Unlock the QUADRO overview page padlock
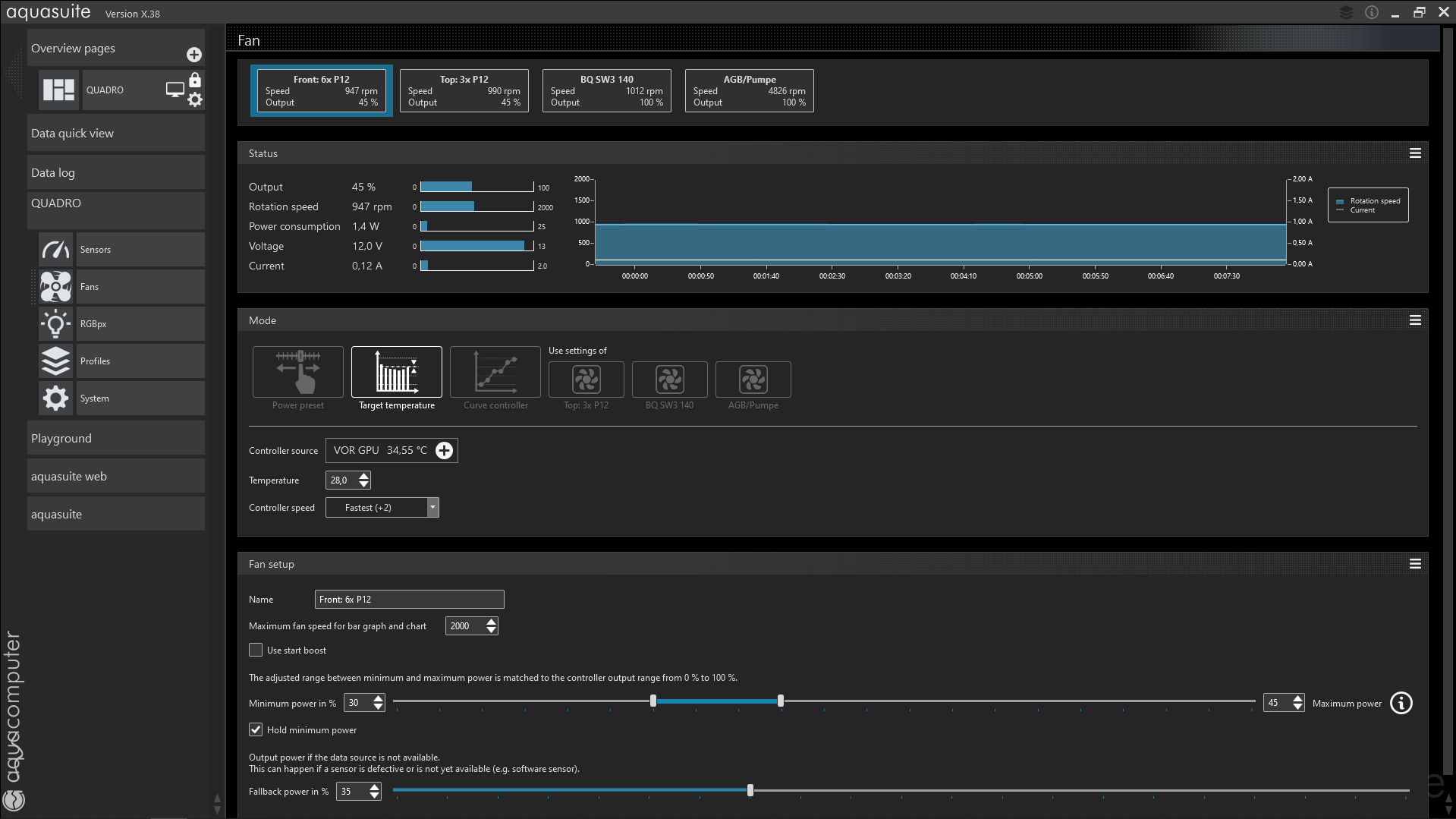 [195, 80]
